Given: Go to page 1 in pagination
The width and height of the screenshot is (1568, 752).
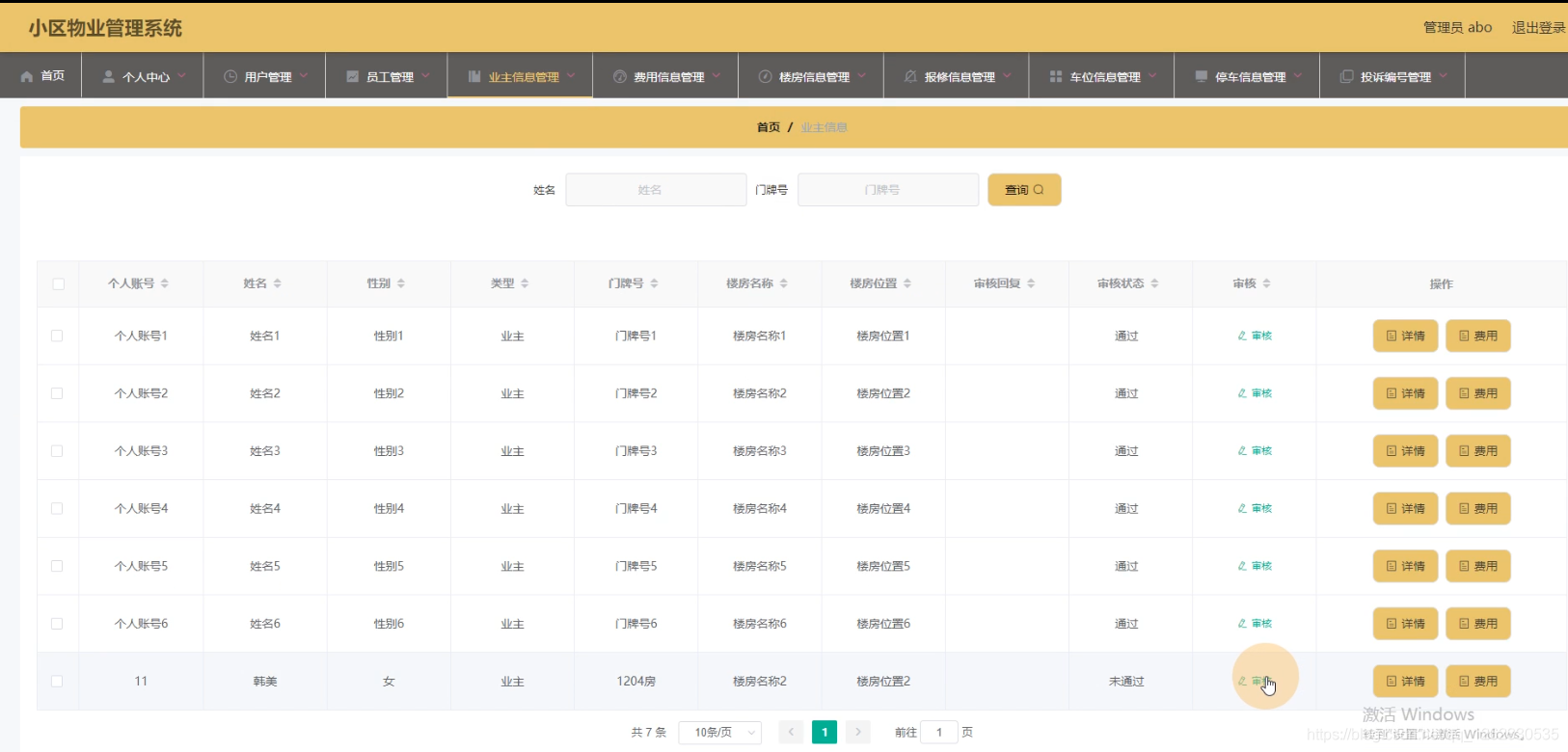Looking at the screenshot, I should 825,733.
